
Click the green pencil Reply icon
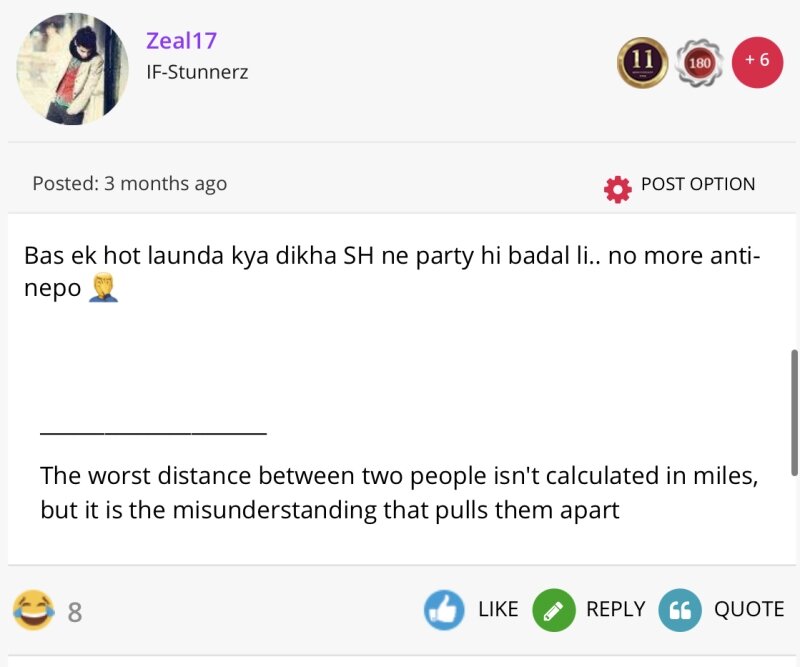coord(553,609)
